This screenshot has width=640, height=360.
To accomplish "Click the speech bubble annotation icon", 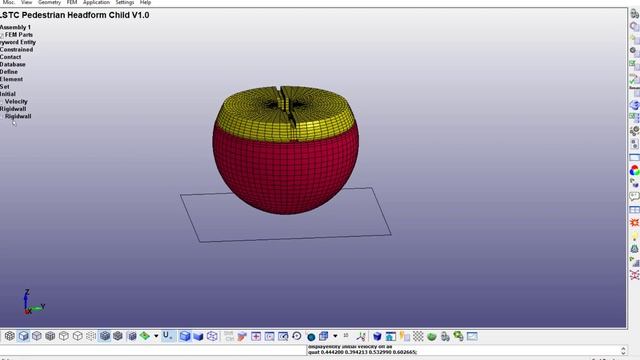I will pyautogui.click(x=634, y=196).
